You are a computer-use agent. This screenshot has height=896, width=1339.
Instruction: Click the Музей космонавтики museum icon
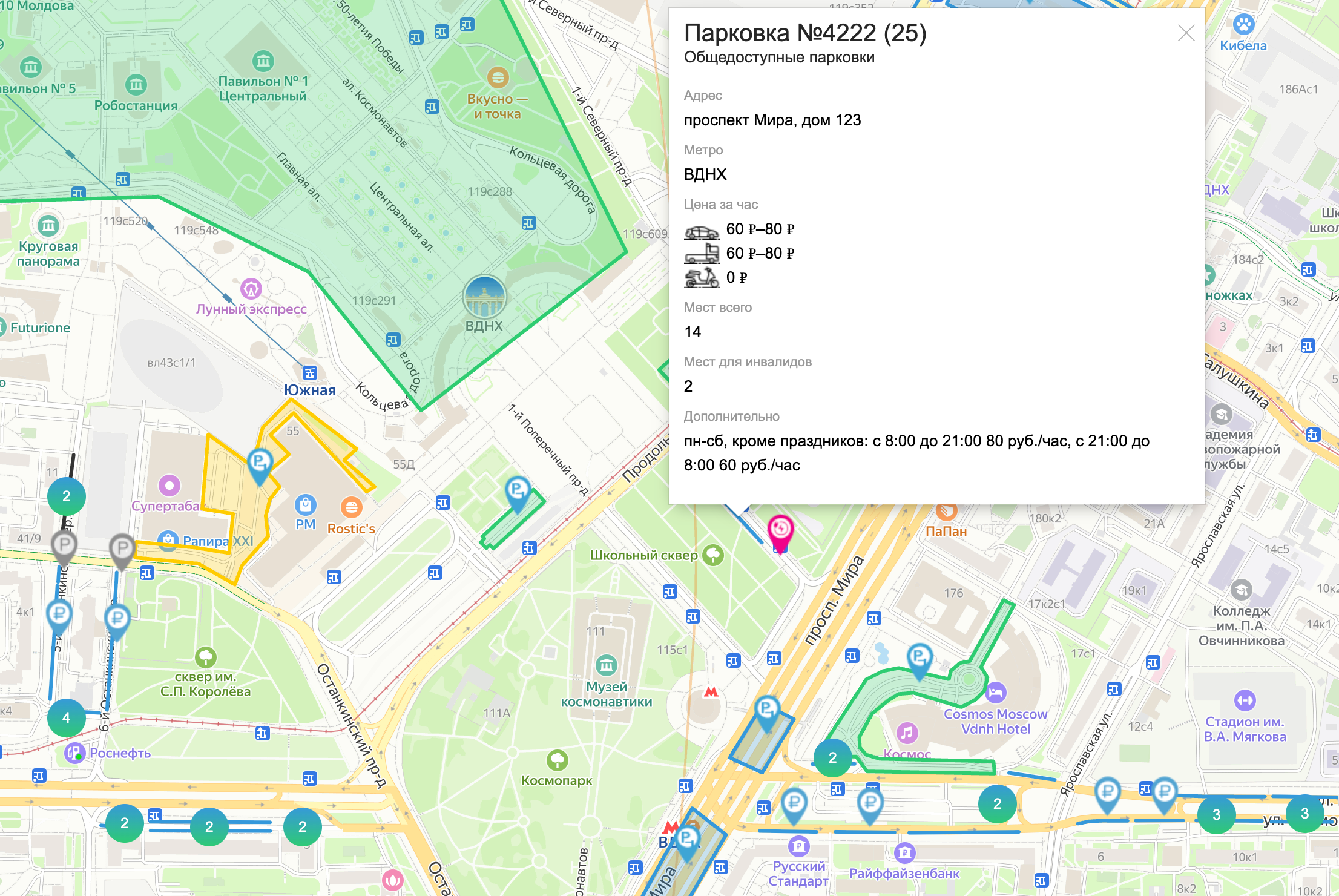pyautogui.click(x=606, y=665)
